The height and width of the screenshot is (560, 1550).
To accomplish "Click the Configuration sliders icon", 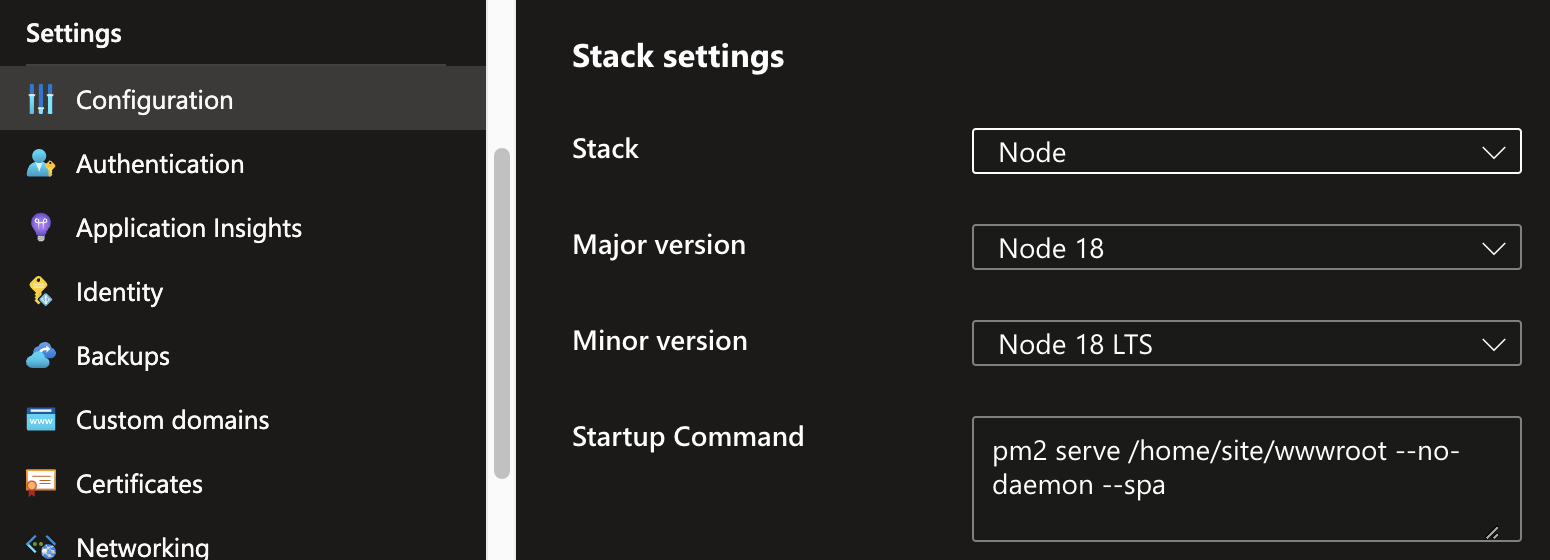I will click(x=40, y=100).
